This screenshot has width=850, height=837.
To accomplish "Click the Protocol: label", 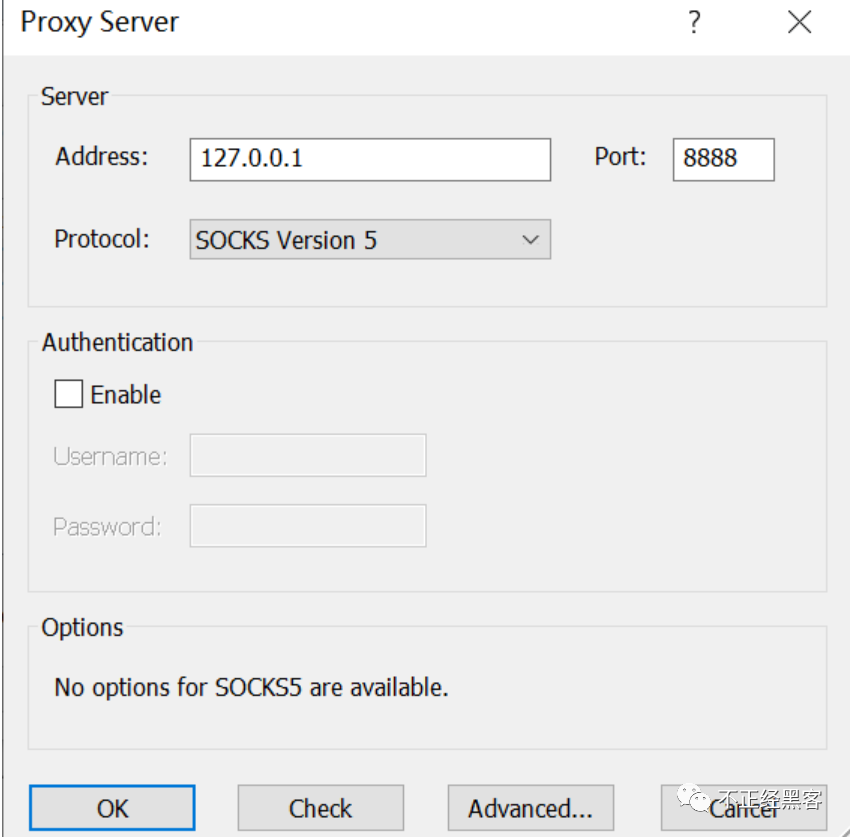I will point(101,239).
